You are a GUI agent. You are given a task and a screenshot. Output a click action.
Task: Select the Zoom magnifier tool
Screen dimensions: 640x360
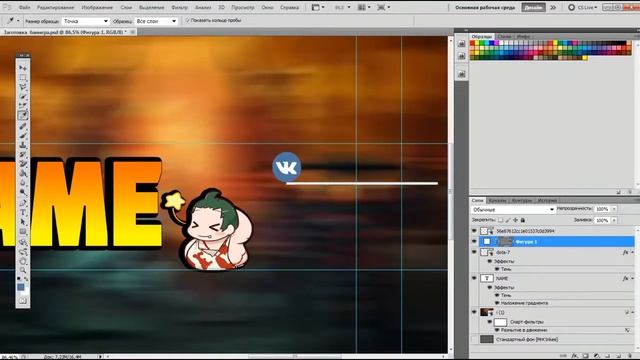pyautogui.click(x=23, y=270)
